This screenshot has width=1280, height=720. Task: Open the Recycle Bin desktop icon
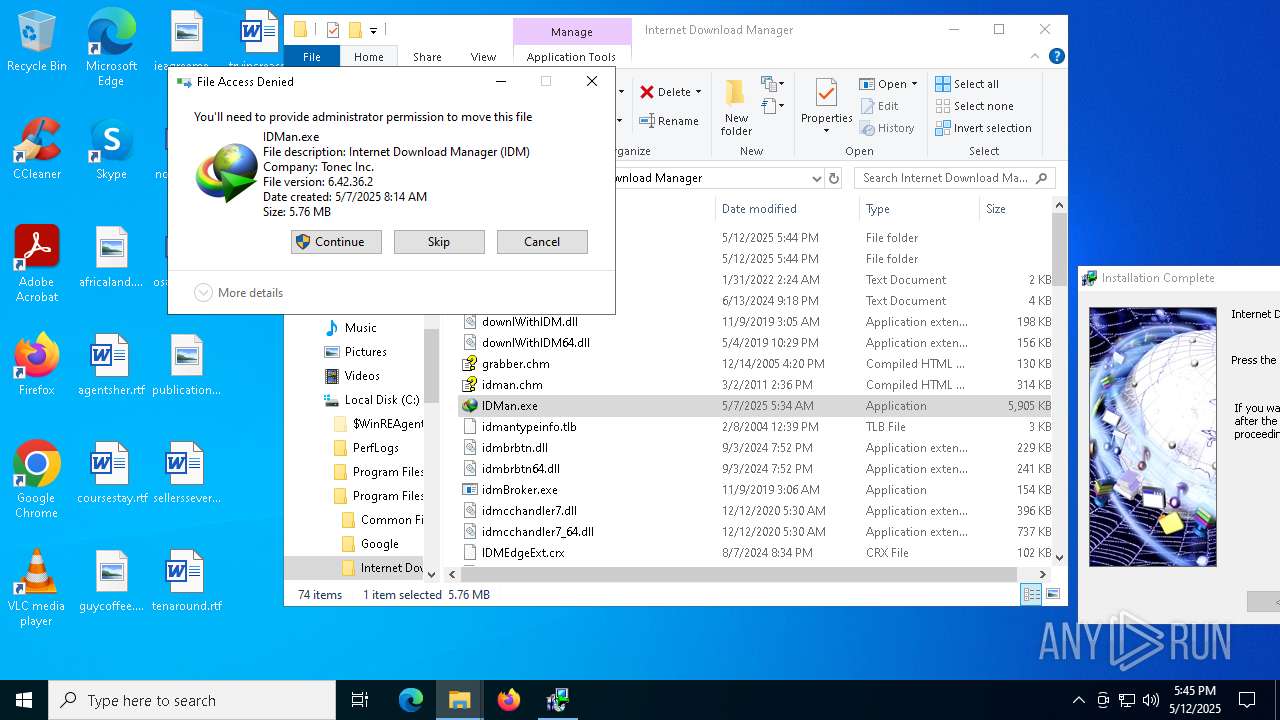click(x=36, y=42)
